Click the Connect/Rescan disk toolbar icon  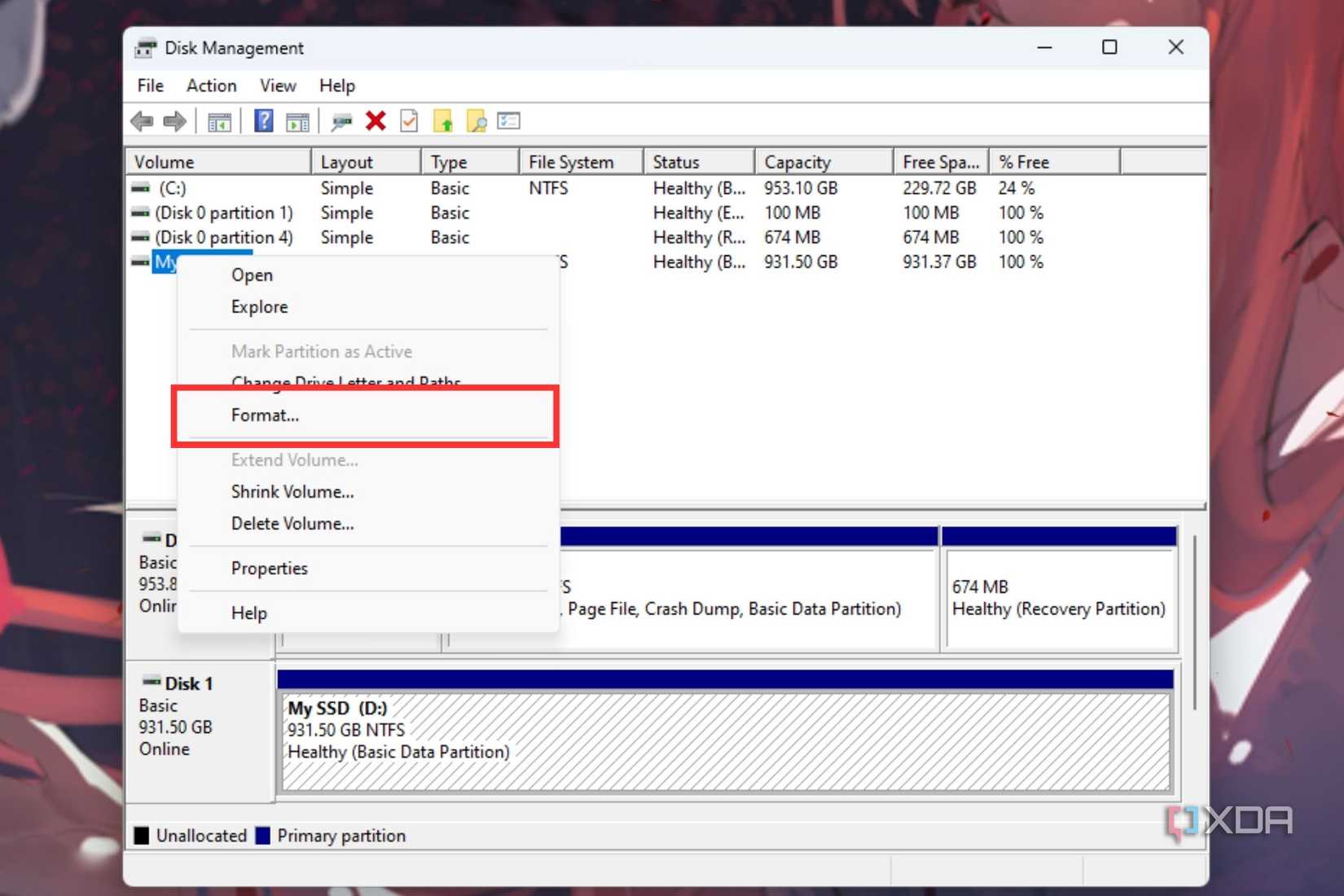point(341,122)
